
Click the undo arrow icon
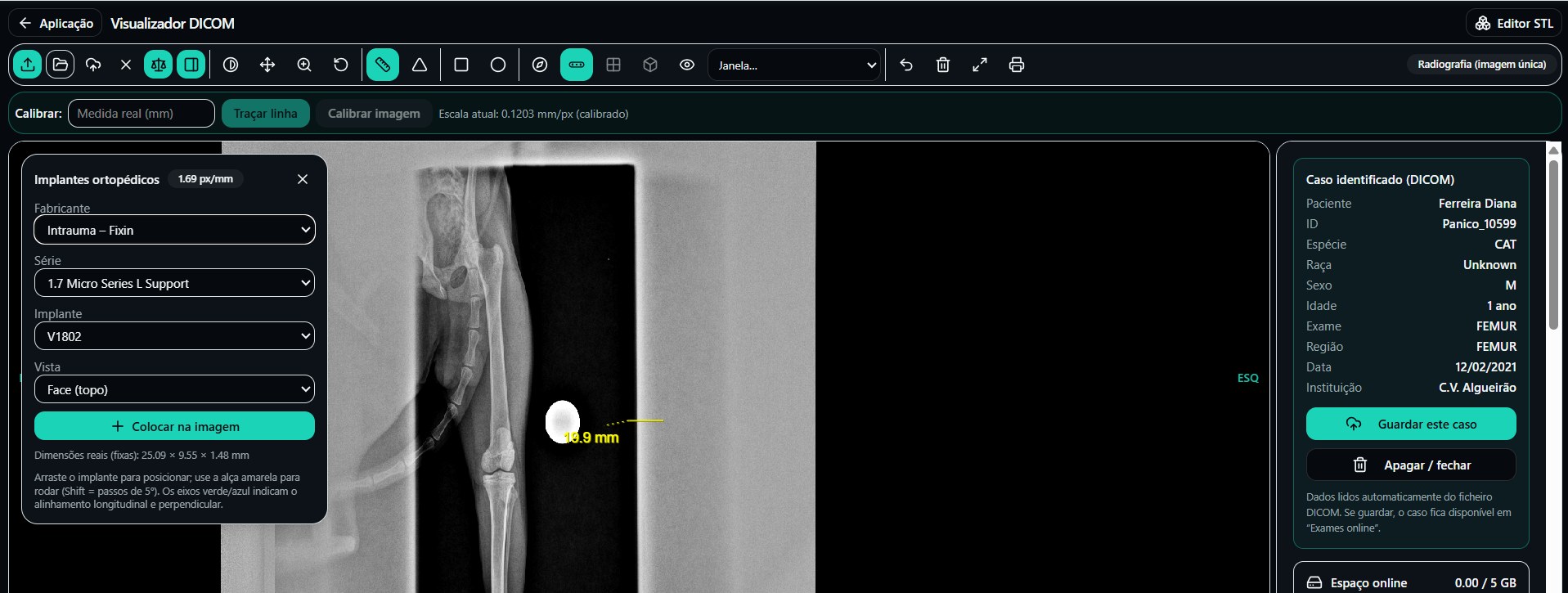point(906,65)
